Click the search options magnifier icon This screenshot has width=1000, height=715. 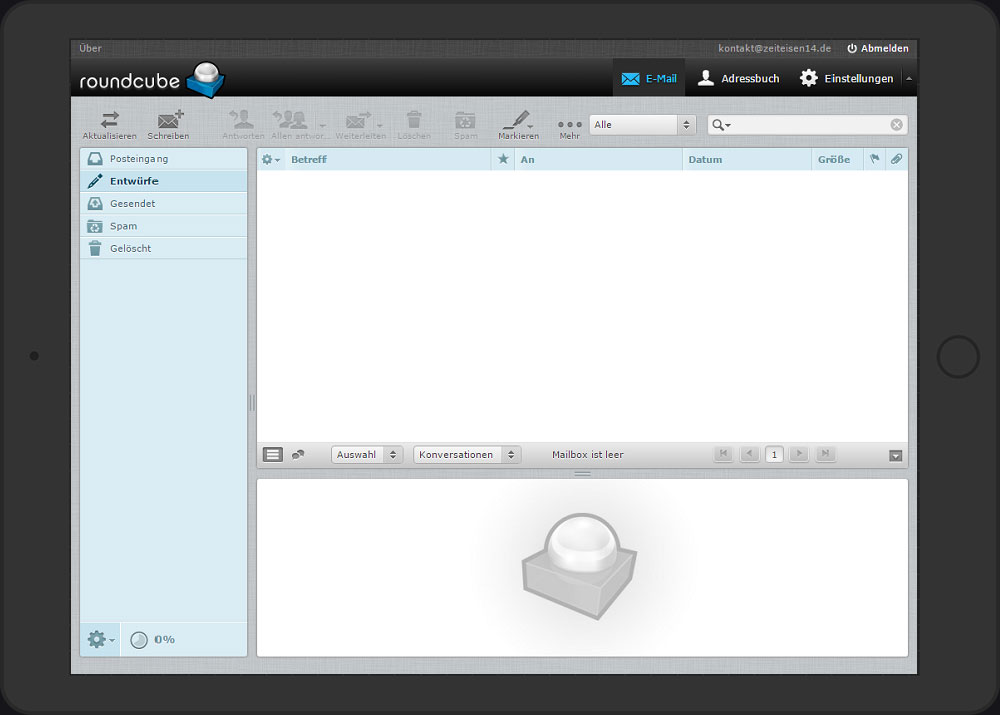[x=721, y=125]
